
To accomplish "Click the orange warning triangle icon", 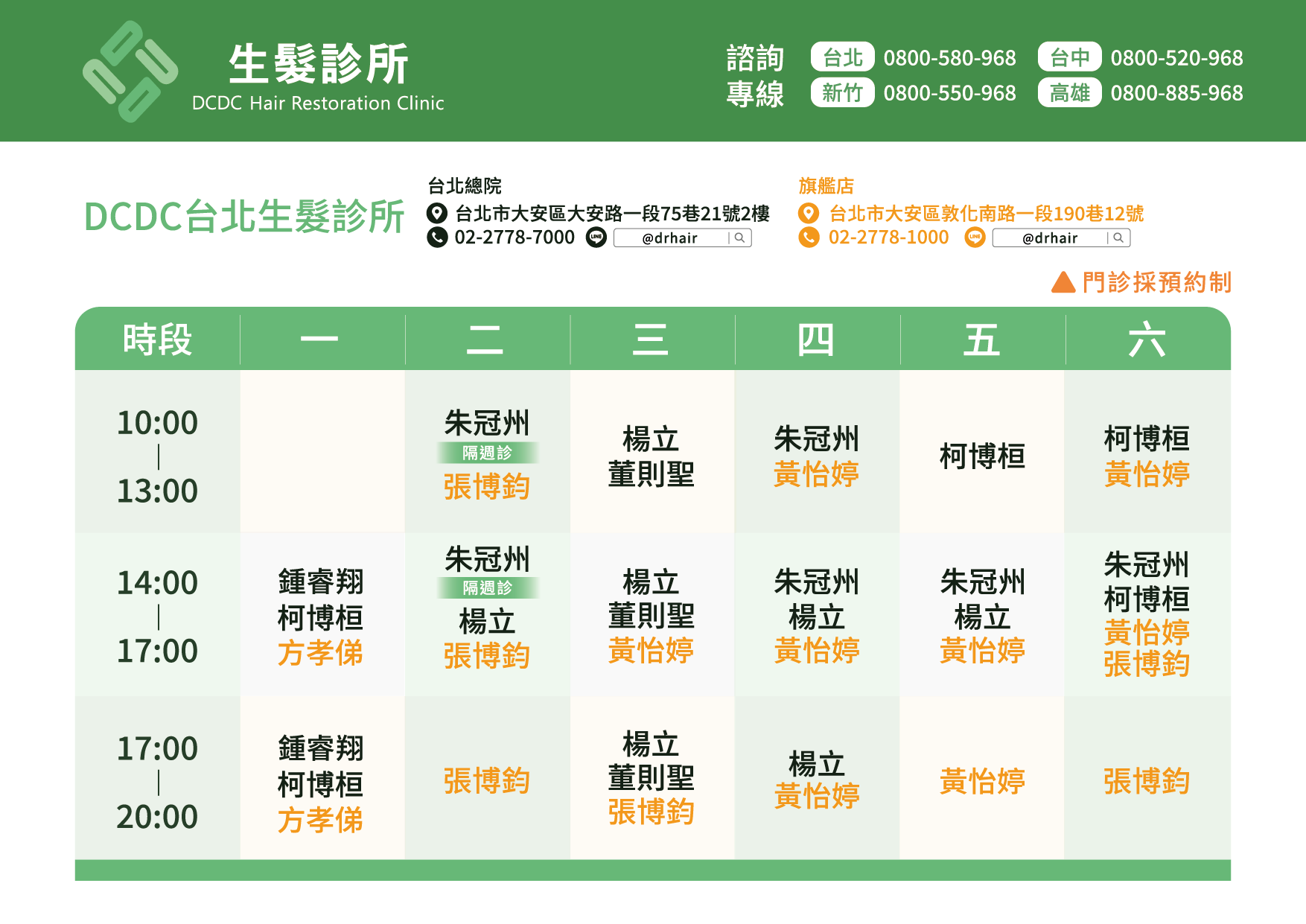I will click(x=1063, y=283).
